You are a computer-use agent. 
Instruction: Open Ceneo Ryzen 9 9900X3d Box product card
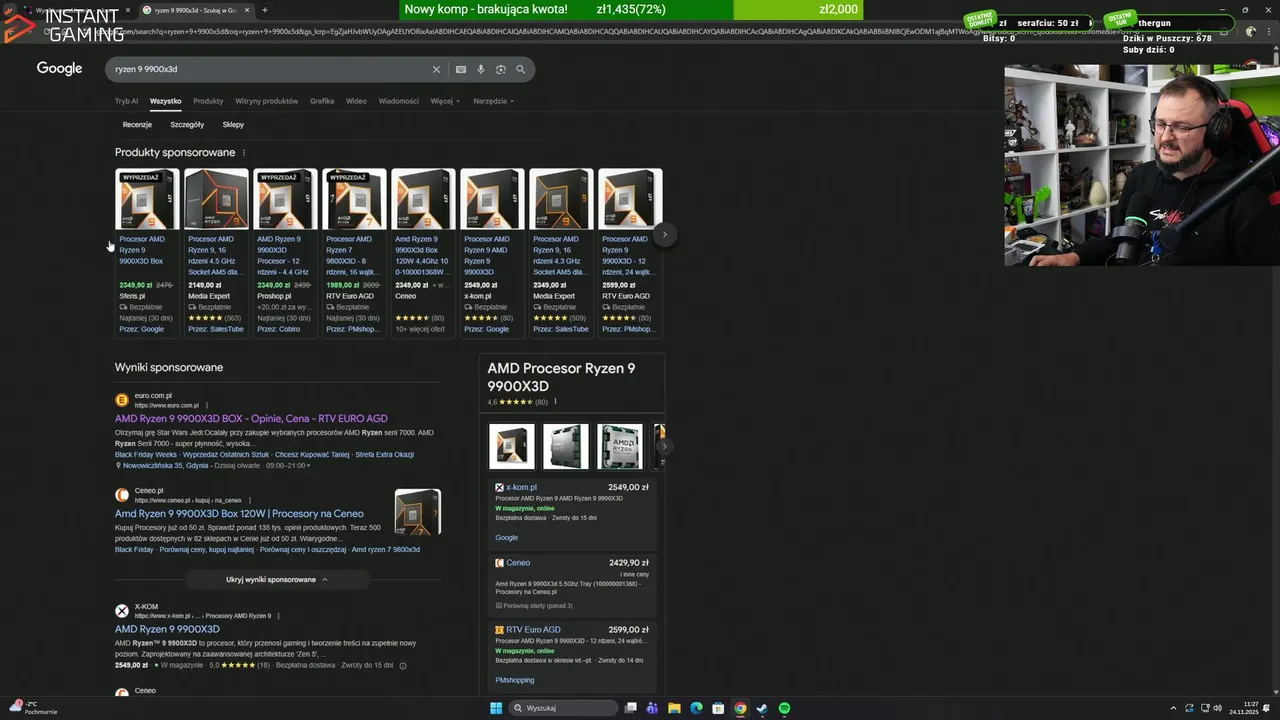424,252
